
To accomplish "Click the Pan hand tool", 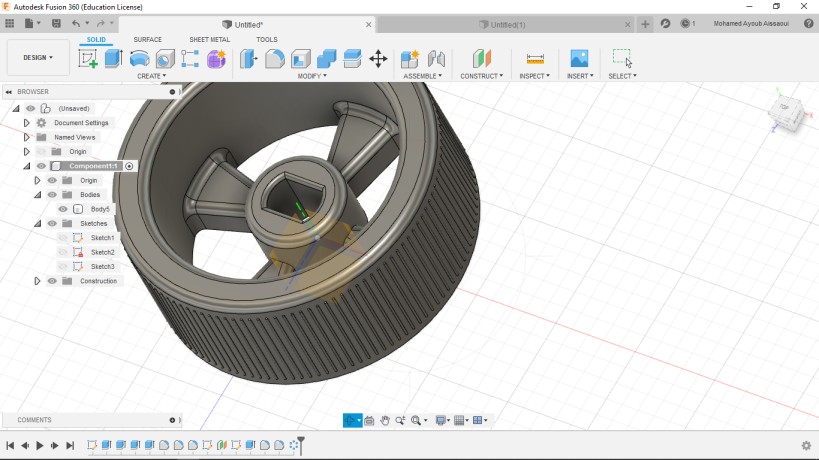I will [x=385, y=420].
